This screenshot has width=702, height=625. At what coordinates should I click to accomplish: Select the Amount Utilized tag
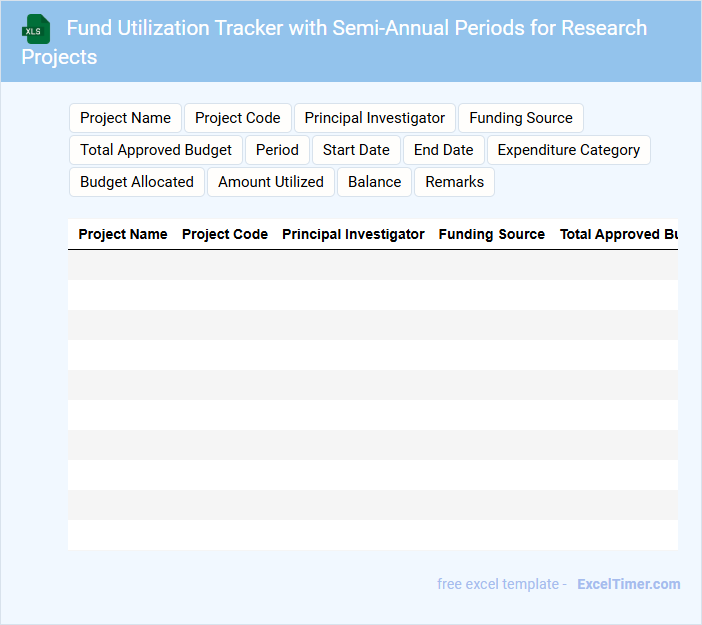pos(271,182)
